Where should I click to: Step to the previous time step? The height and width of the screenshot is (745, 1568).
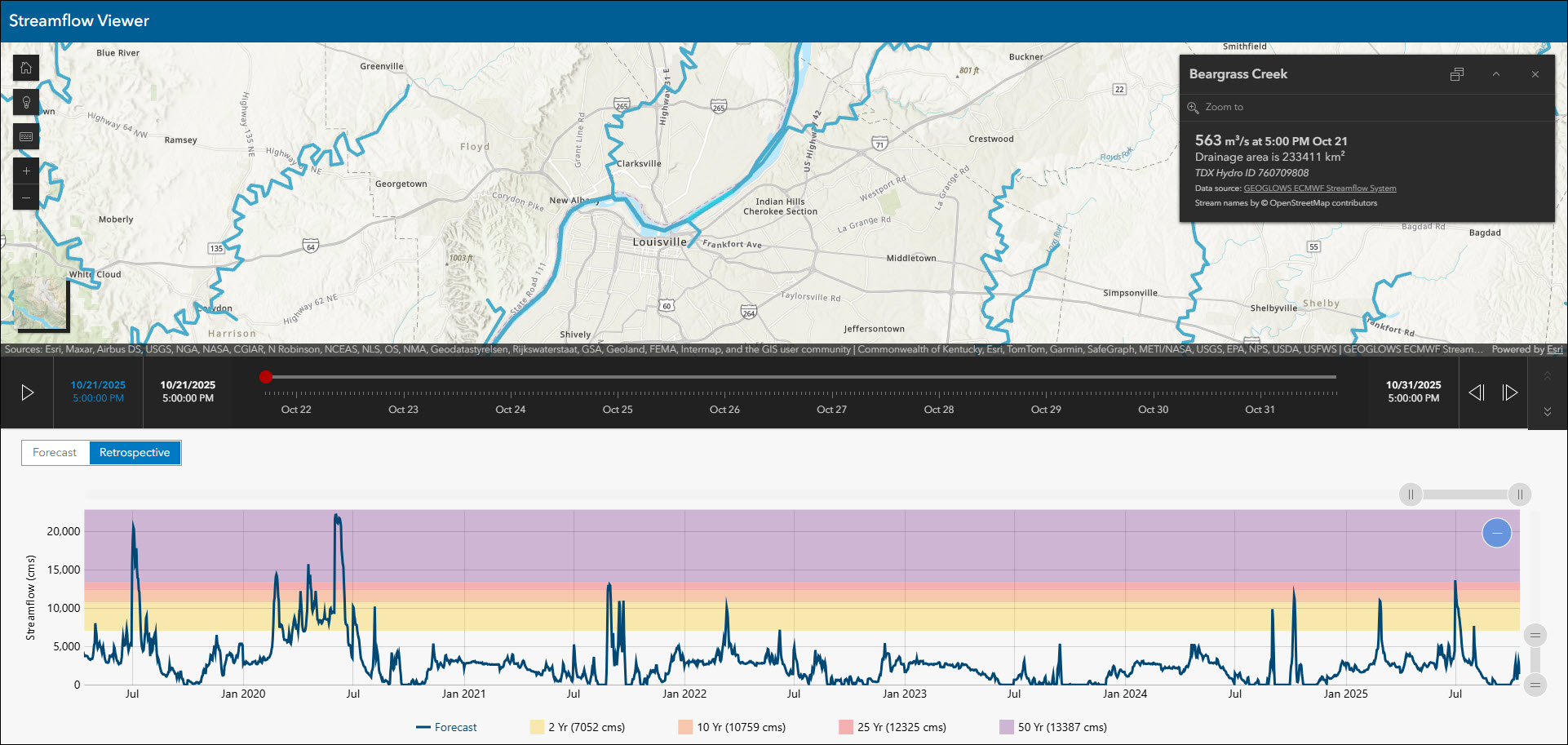1477,392
